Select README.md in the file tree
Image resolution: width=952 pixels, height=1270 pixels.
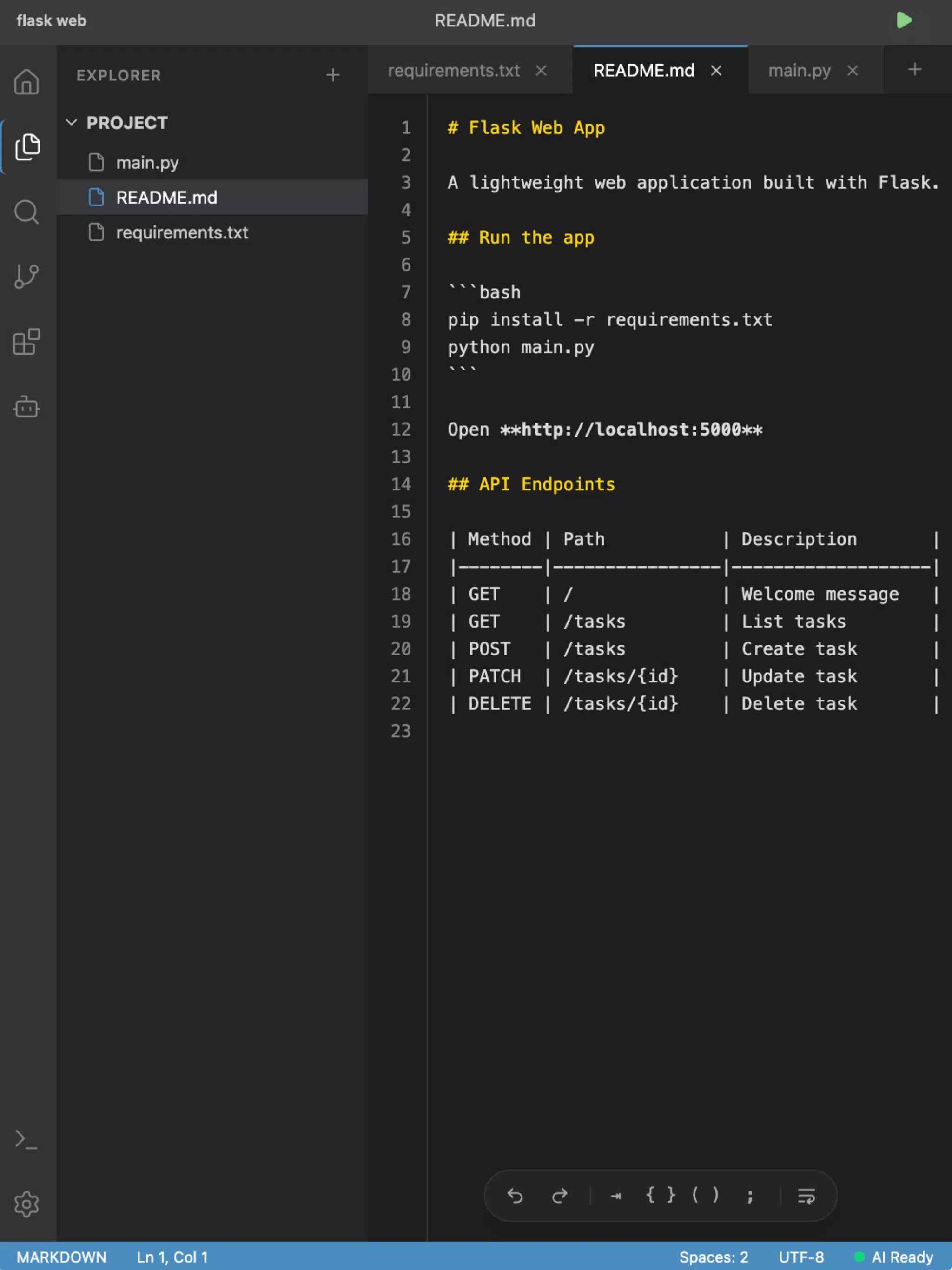click(x=212, y=197)
